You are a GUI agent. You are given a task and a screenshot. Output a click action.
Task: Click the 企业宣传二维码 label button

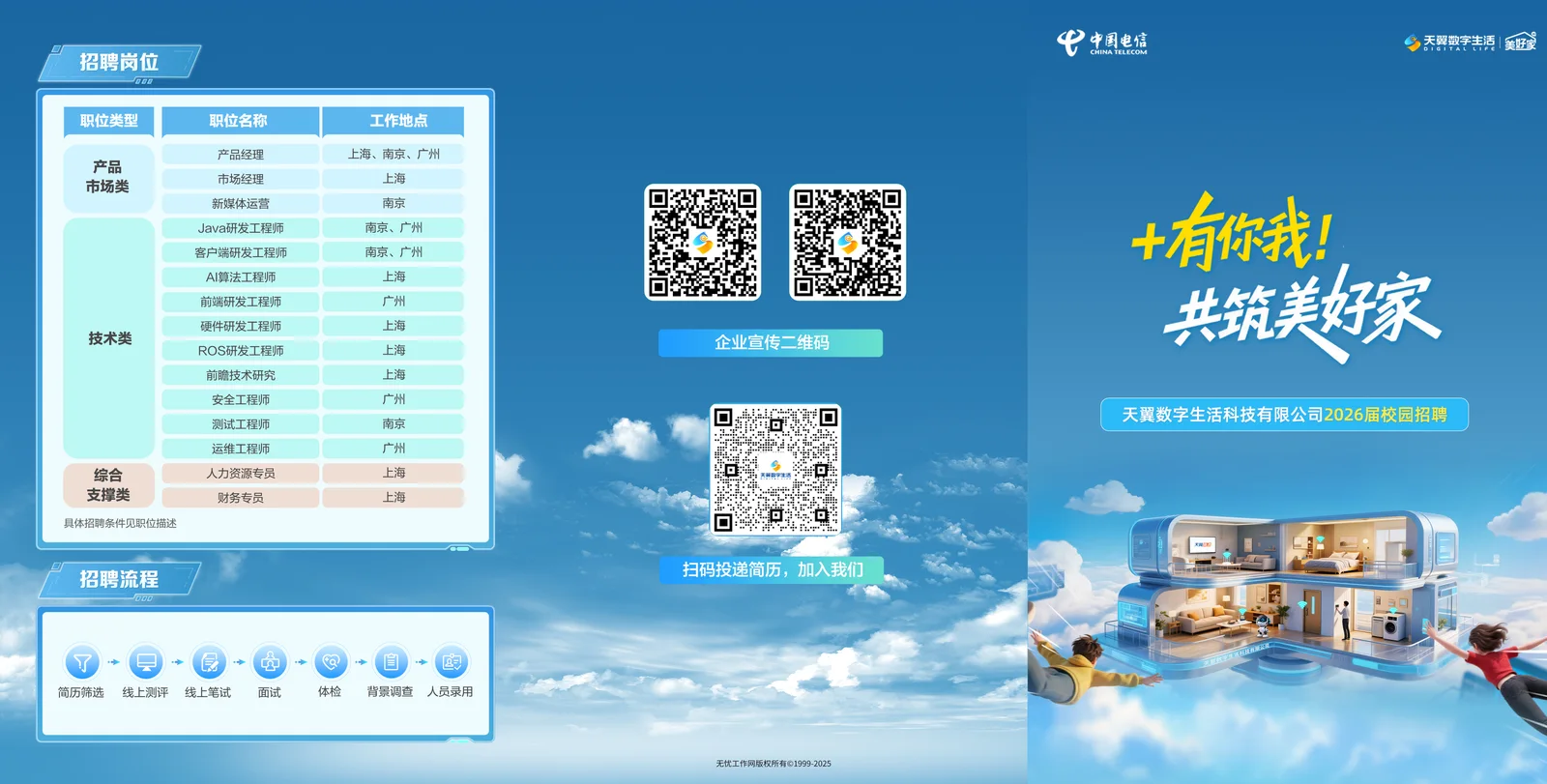[x=771, y=342]
